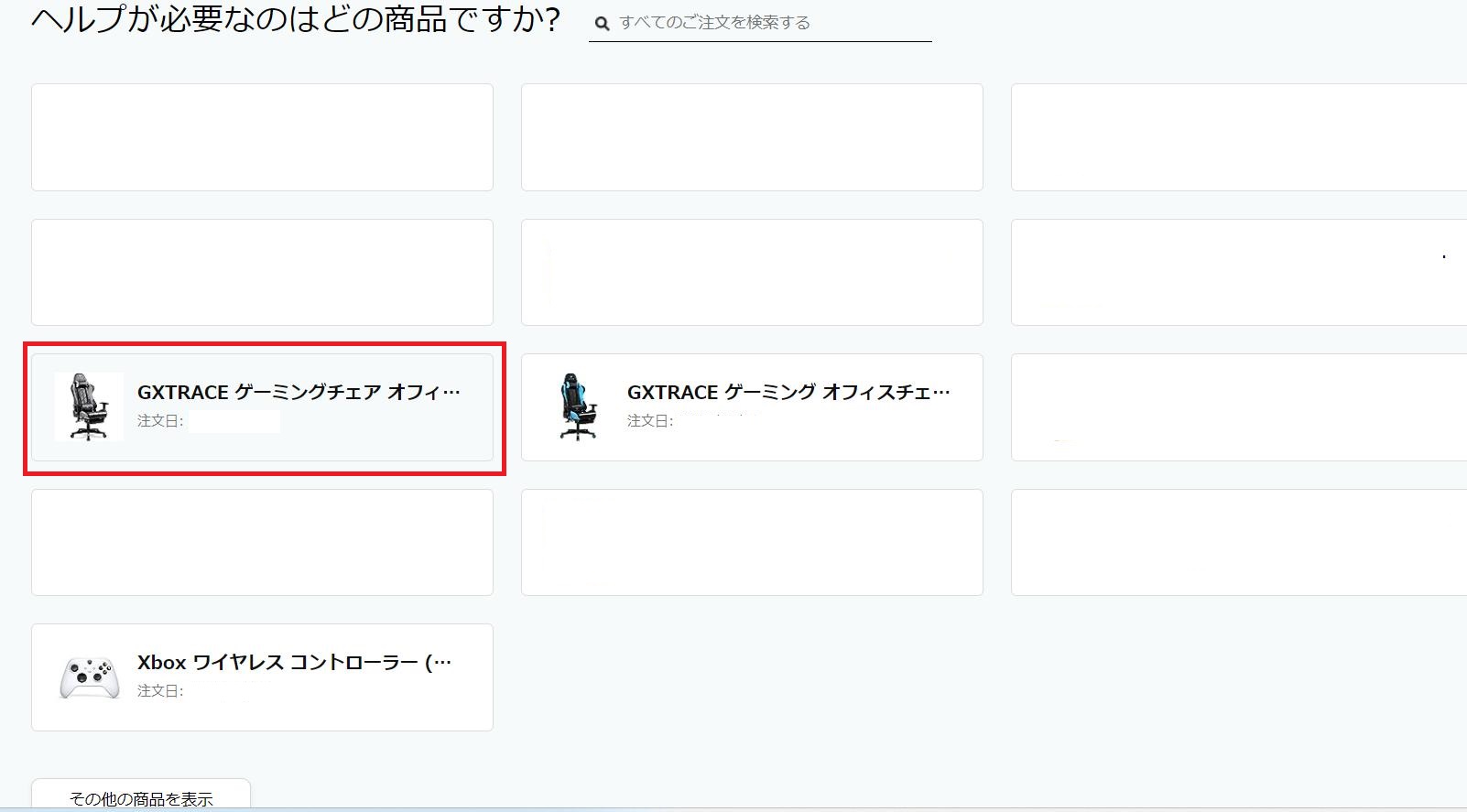1467x812 pixels.
Task: Click 注文日 label in the blue chair card
Action: pyautogui.click(x=649, y=421)
